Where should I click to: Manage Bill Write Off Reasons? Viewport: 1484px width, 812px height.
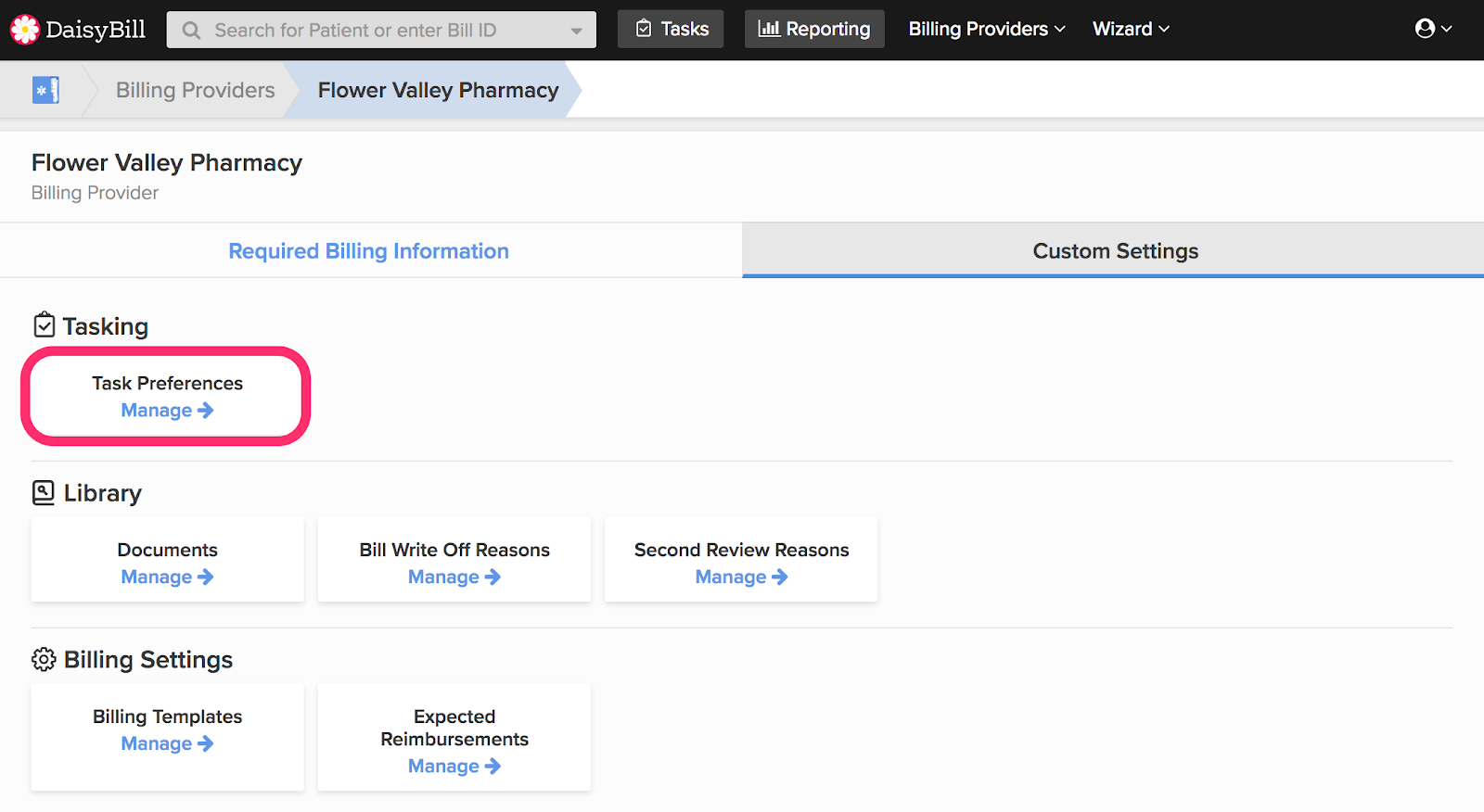click(x=454, y=577)
